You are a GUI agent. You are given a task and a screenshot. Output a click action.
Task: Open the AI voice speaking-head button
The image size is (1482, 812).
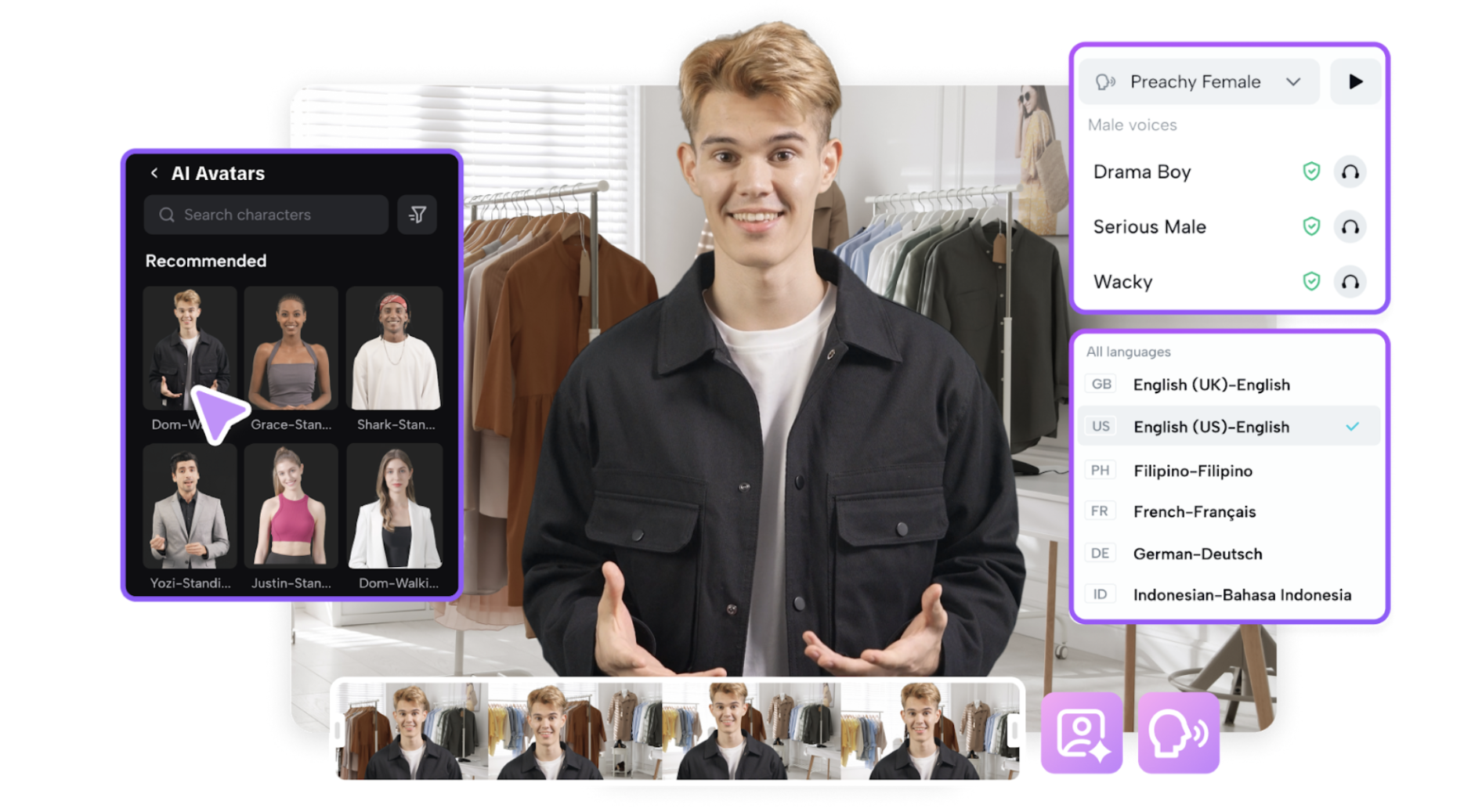click(x=1179, y=733)
